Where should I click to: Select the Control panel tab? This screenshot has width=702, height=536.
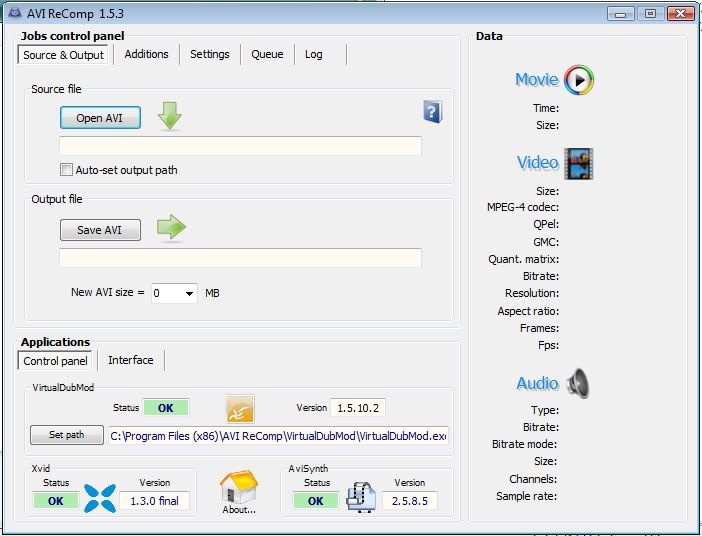click(x=55, y=361)
